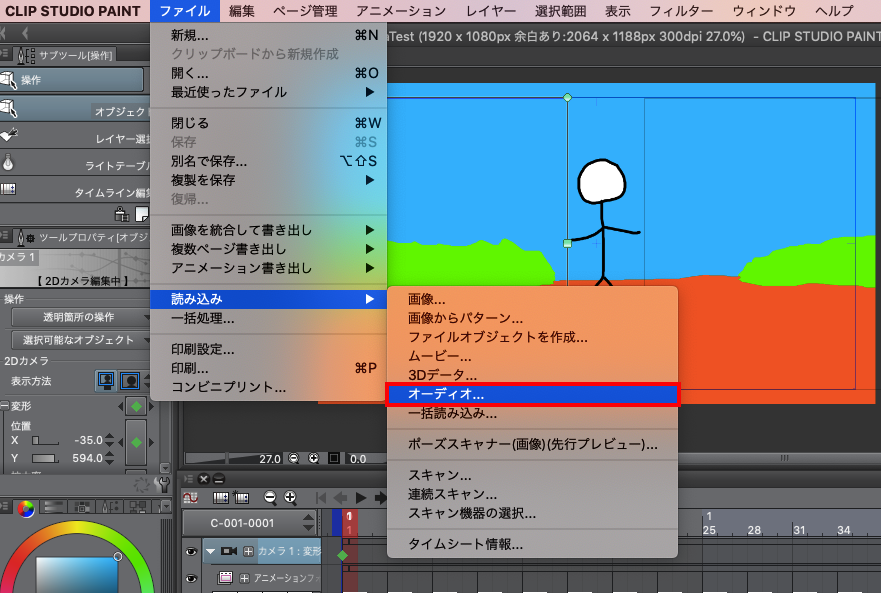Choose オーディオ... from import submenu

(x=533, y=395)
